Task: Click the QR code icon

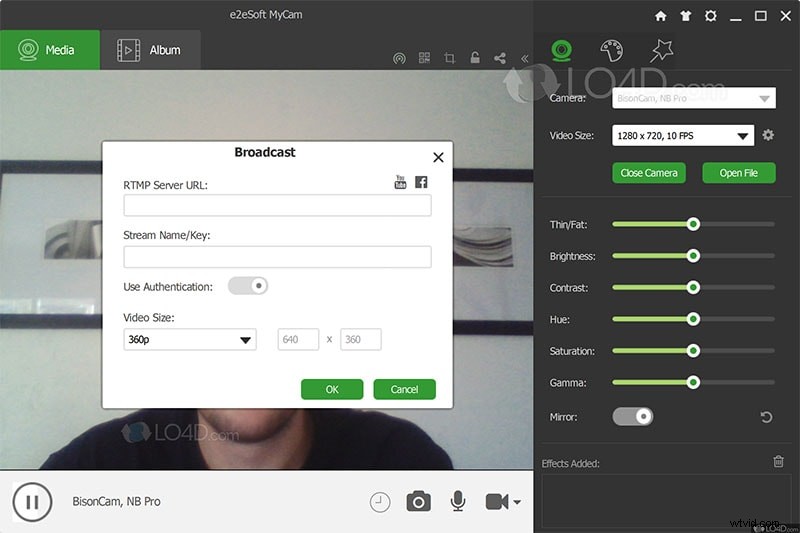Action: tap(424, 58)
